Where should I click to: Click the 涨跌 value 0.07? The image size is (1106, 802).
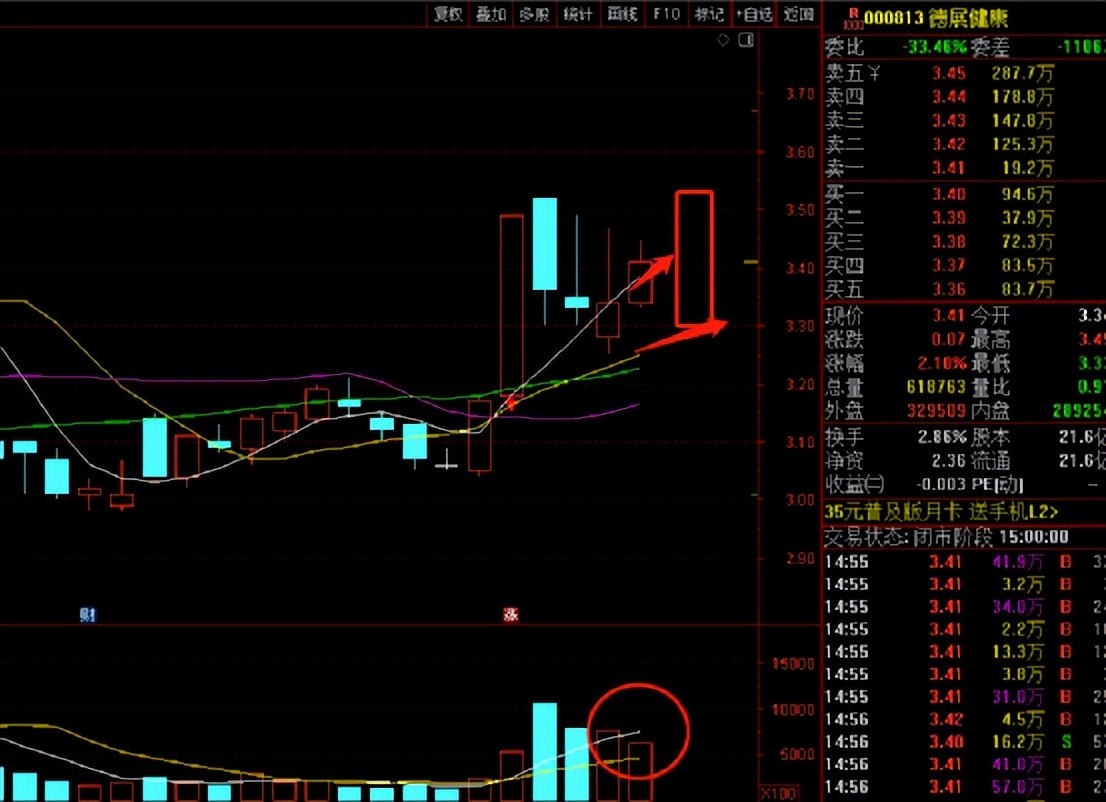click(948, 339)
